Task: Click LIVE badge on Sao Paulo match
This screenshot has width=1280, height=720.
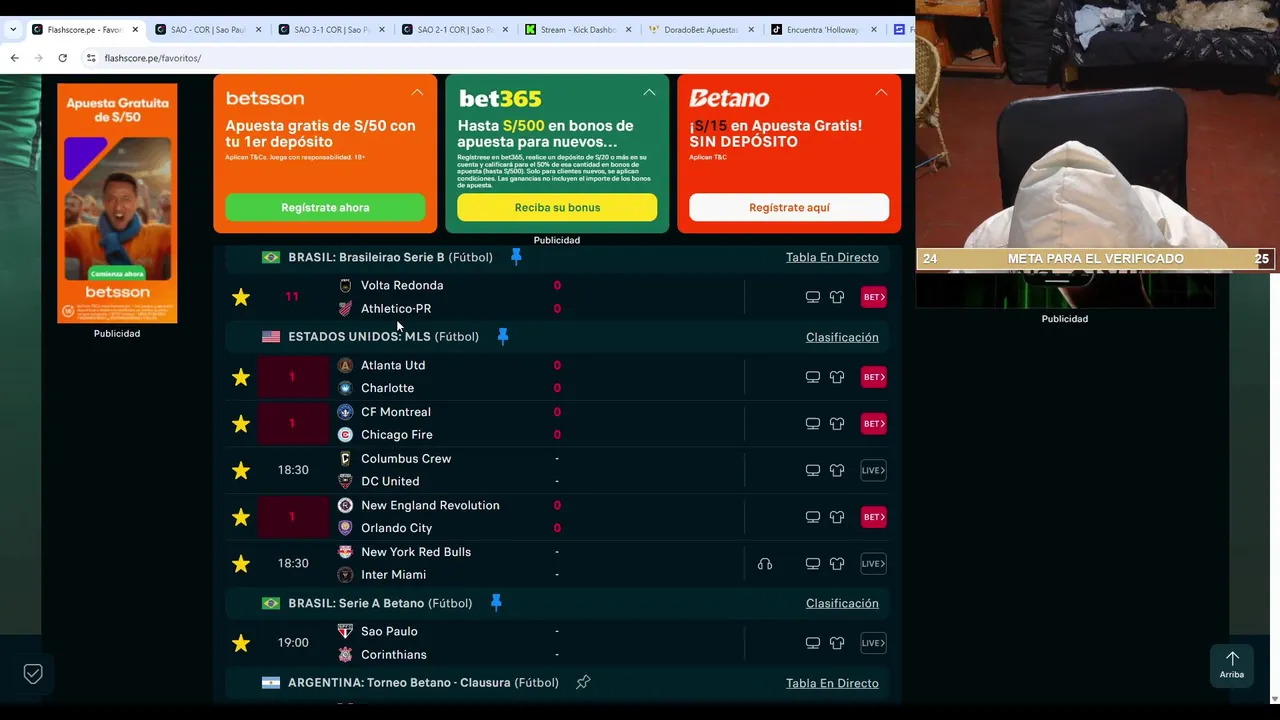Action: click(874, 643)
